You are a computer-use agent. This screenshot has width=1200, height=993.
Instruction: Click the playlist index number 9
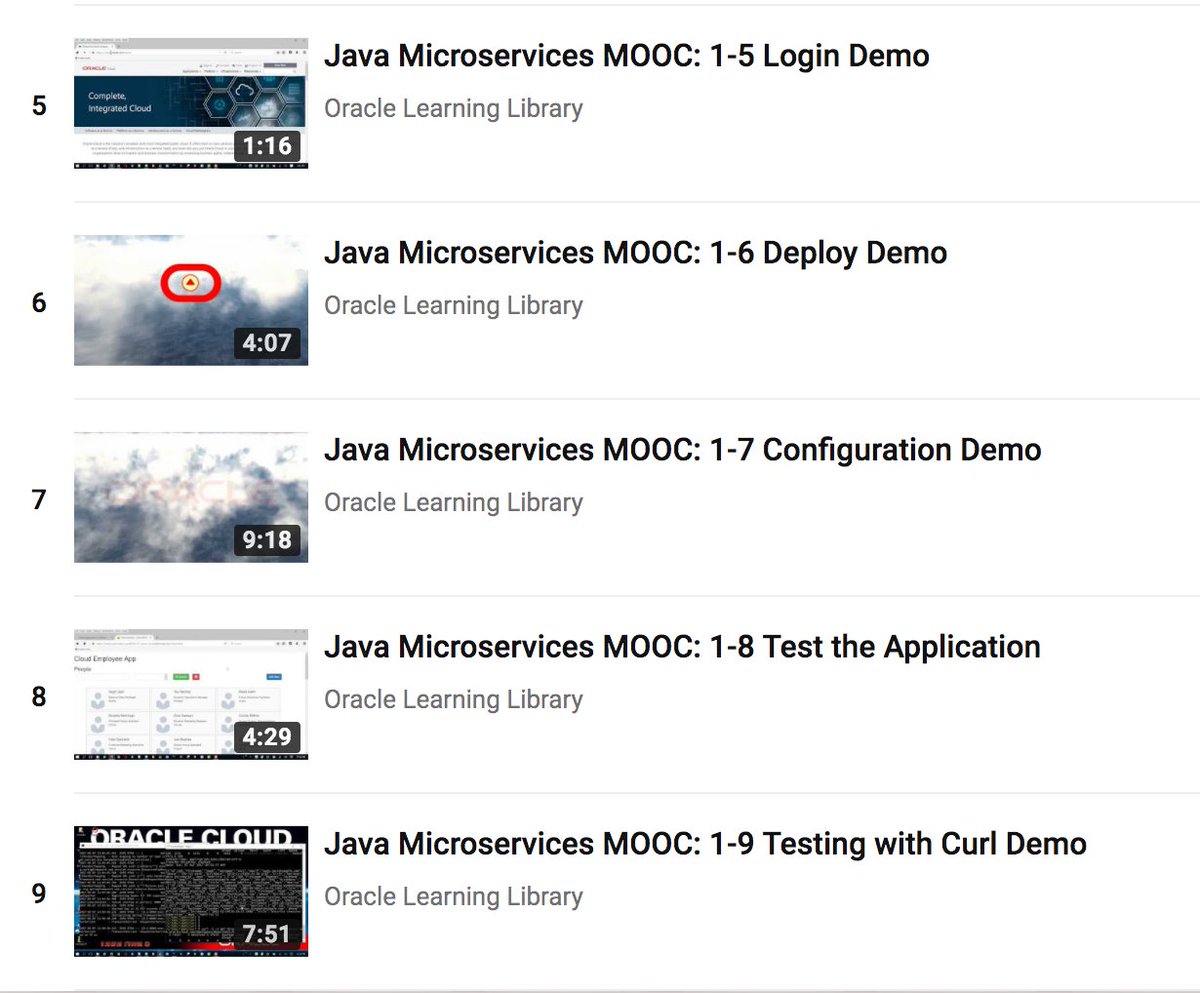pos(40,896)
